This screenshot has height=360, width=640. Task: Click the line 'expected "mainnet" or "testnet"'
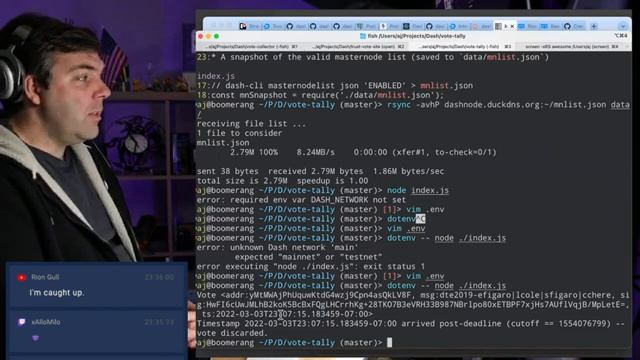pos(308,257)
